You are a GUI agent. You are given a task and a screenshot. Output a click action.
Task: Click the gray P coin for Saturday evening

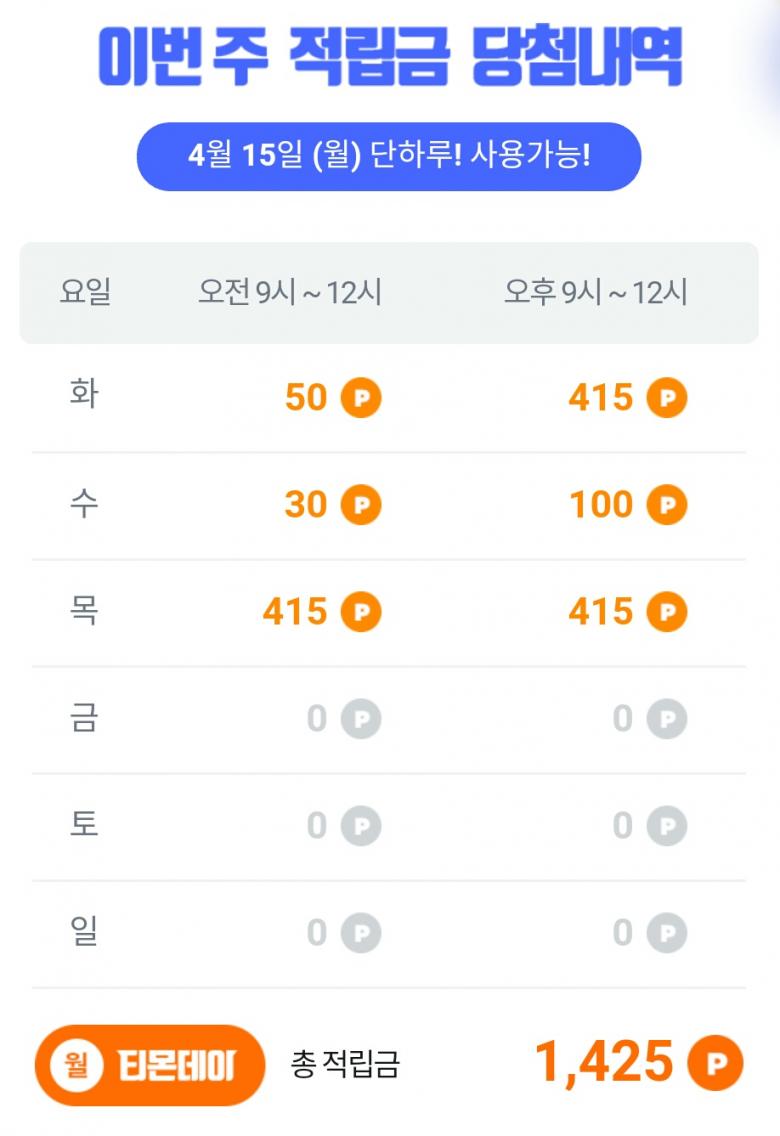coord(667,826)
